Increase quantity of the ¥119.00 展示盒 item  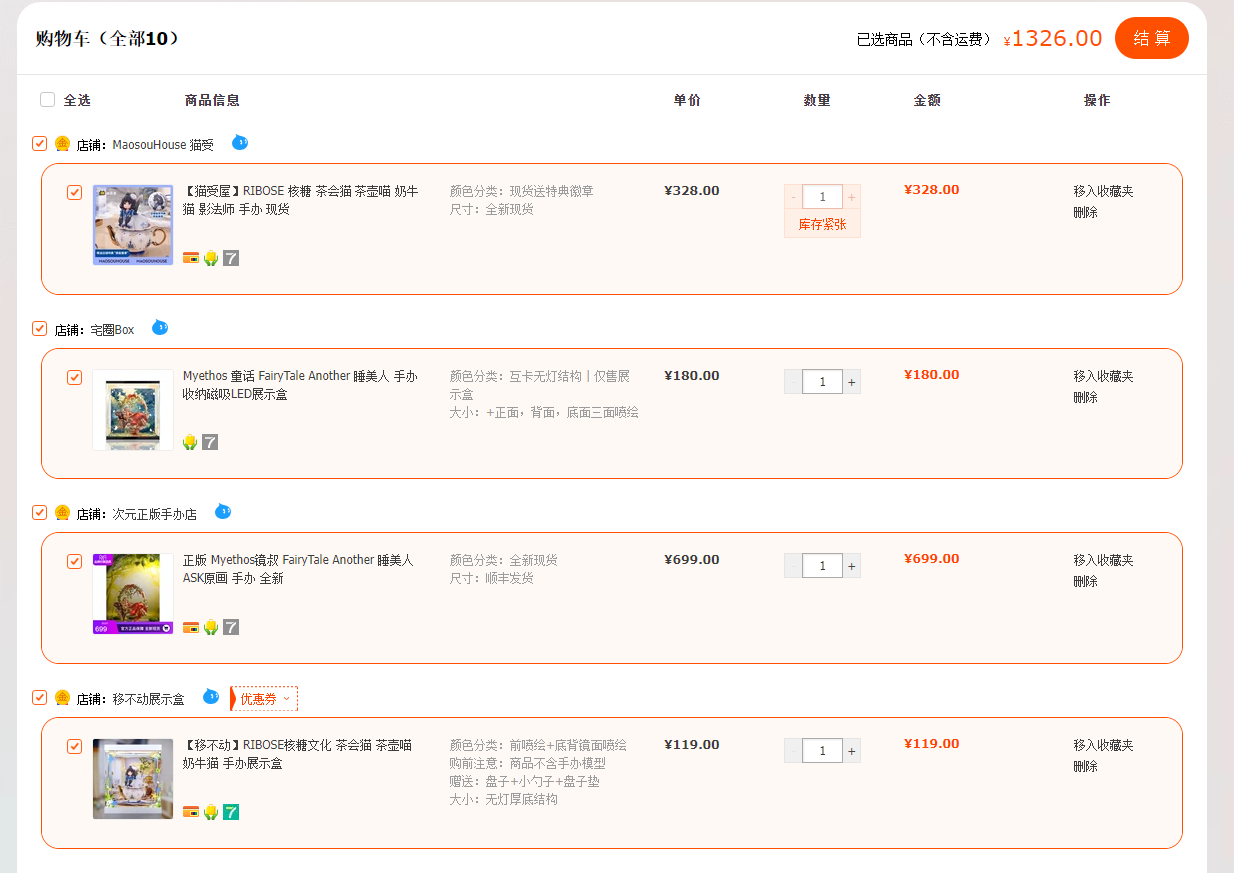[x=852, y=751]
